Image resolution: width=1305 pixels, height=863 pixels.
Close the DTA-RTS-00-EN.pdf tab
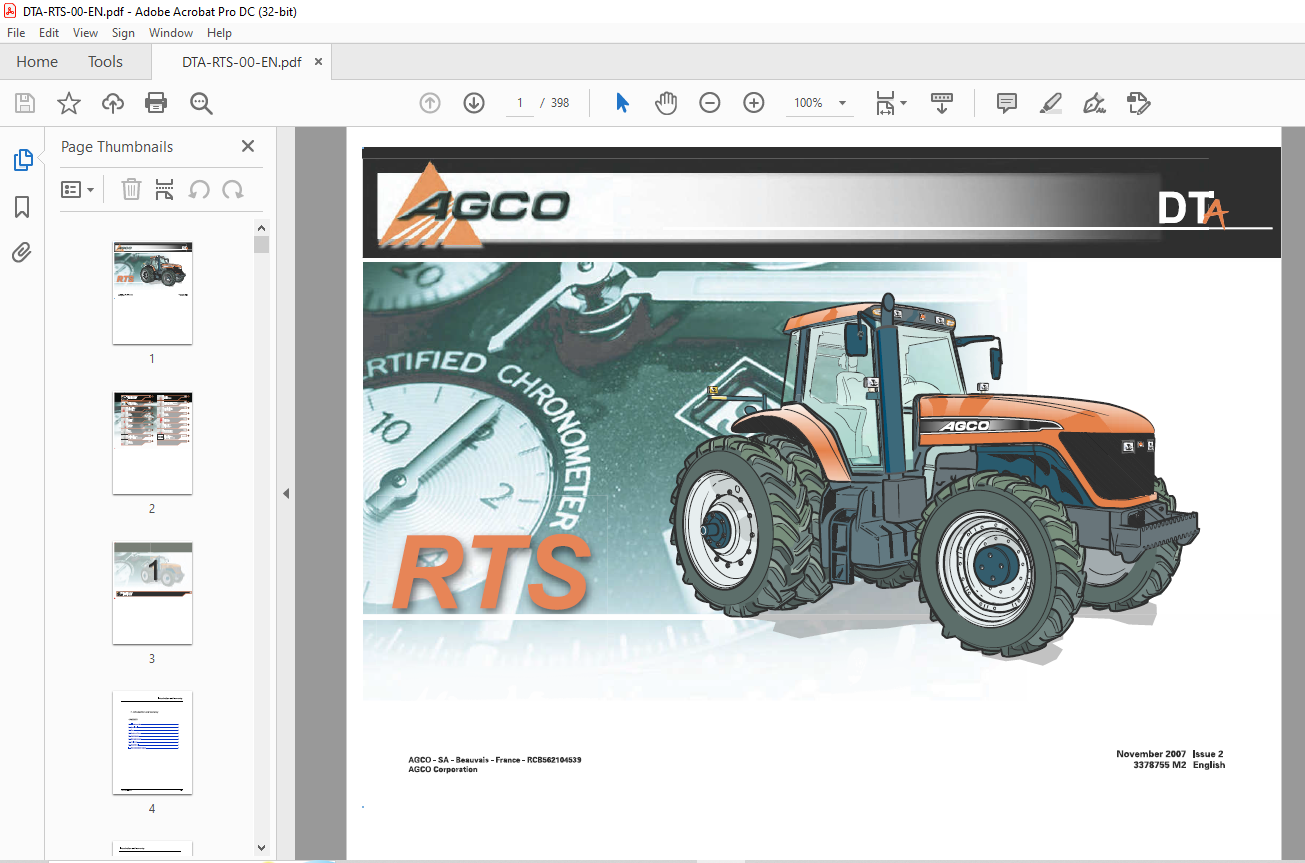pyautogui.click(x=319, y=62)
